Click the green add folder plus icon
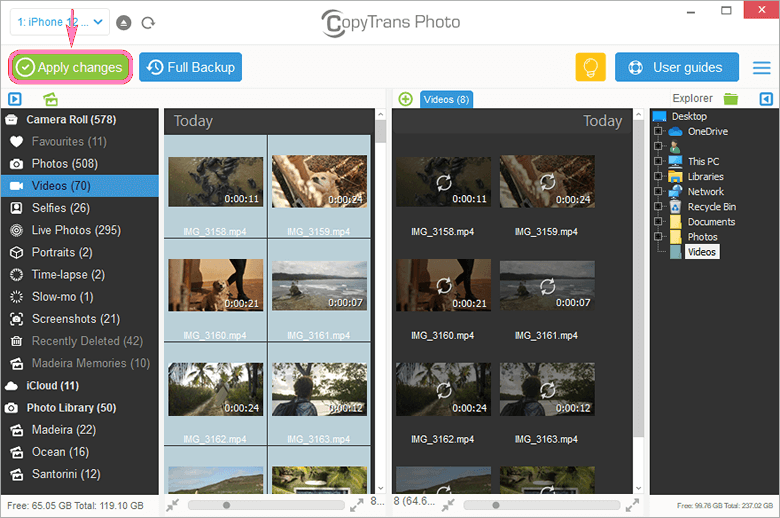 [x=405, y=99]
